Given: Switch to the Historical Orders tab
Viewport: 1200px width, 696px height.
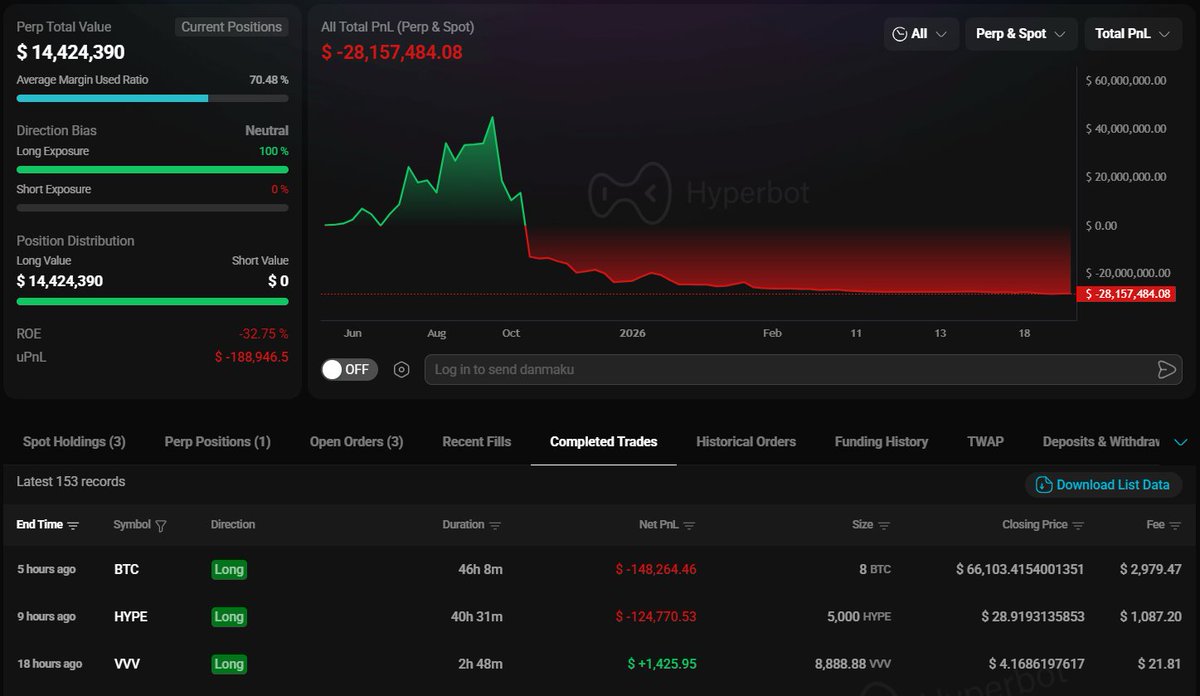Looking at the screenshot, I should [x=746, y=441].
